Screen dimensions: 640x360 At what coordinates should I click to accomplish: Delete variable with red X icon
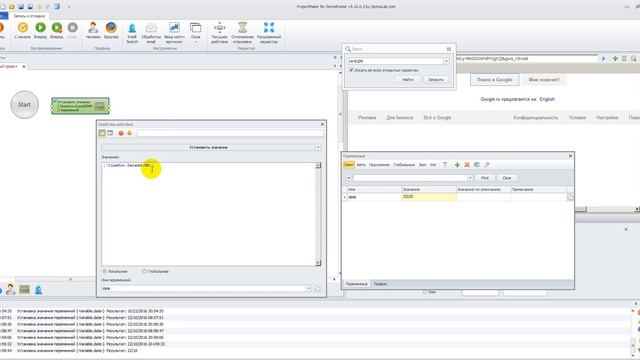[x=467, y=165]
